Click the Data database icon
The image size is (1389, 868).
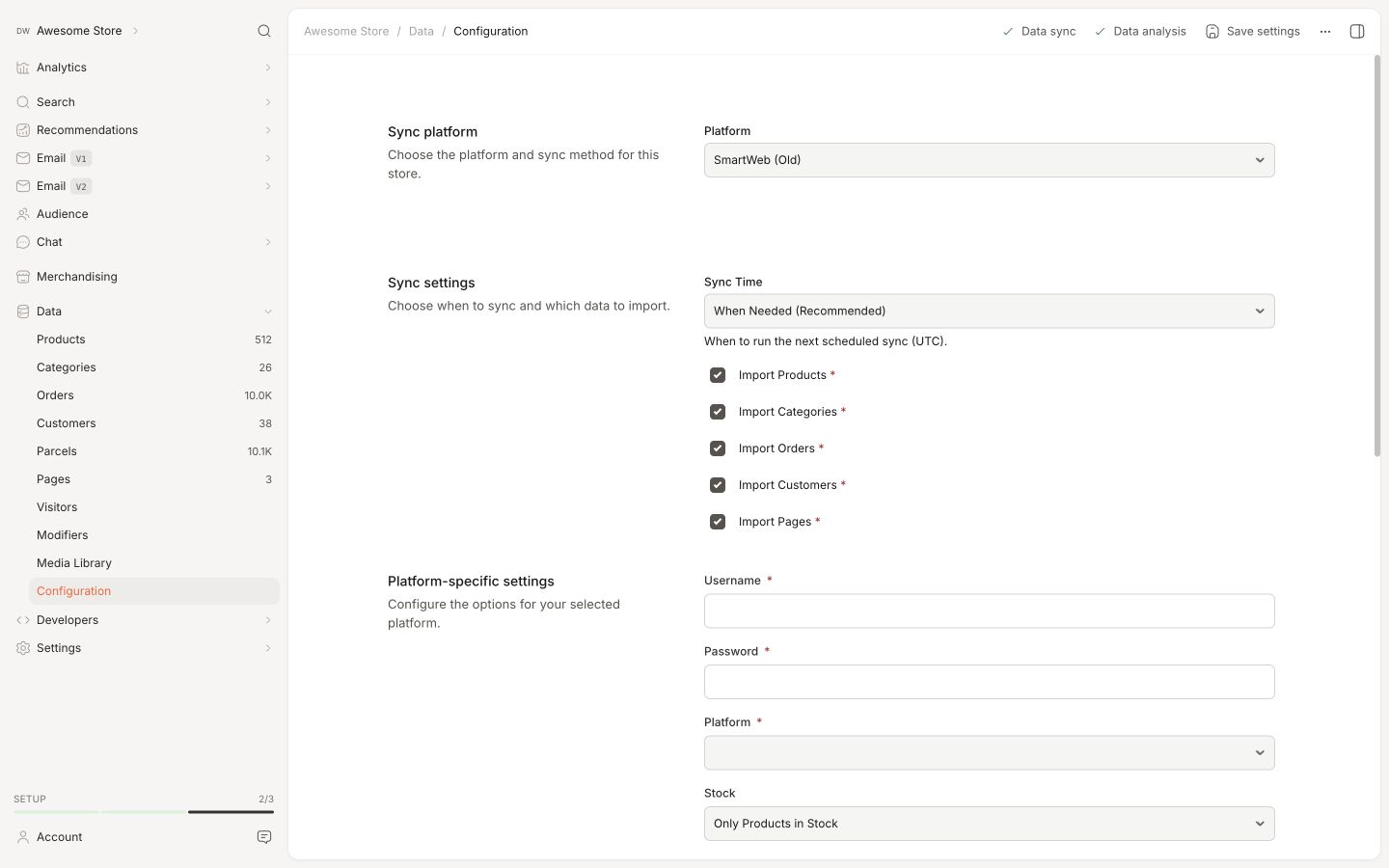[x=23, y=312]
